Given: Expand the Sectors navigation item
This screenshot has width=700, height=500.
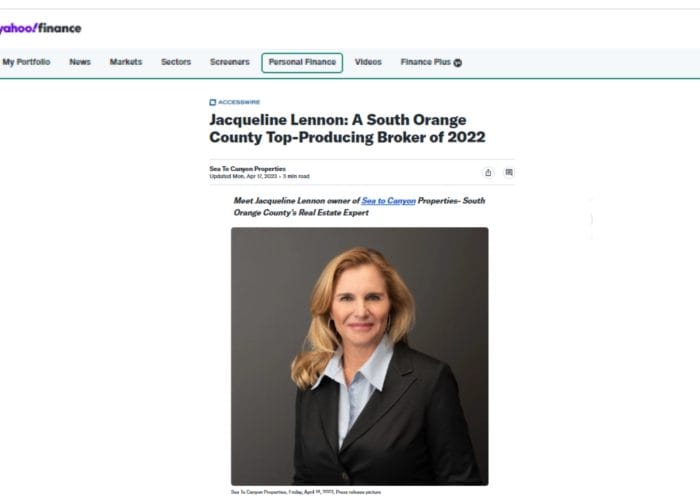Looking at the screenshot, I should pos(176,62).
